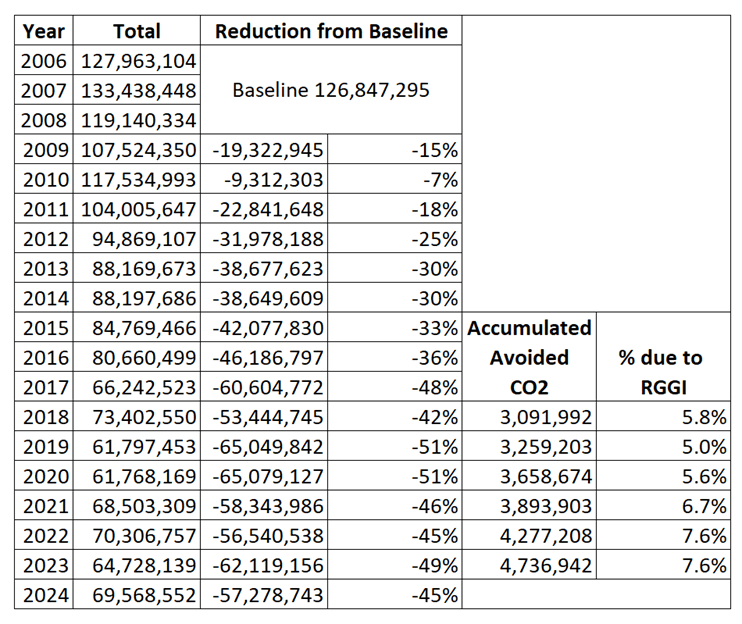Select the 6.7% RGGI cell for 2021
The width and height of the screenshot is (742, 624).
(702, 507)
